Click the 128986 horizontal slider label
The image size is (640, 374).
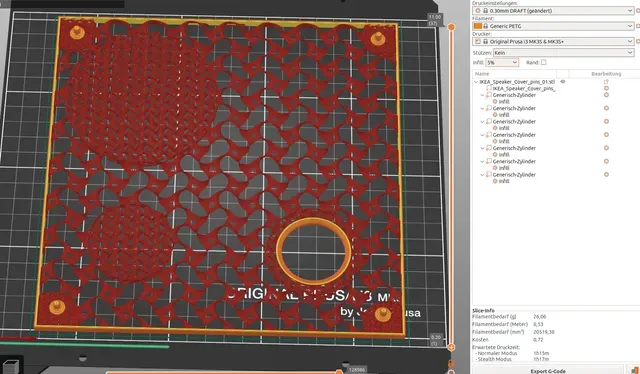(x=357, y=370)
